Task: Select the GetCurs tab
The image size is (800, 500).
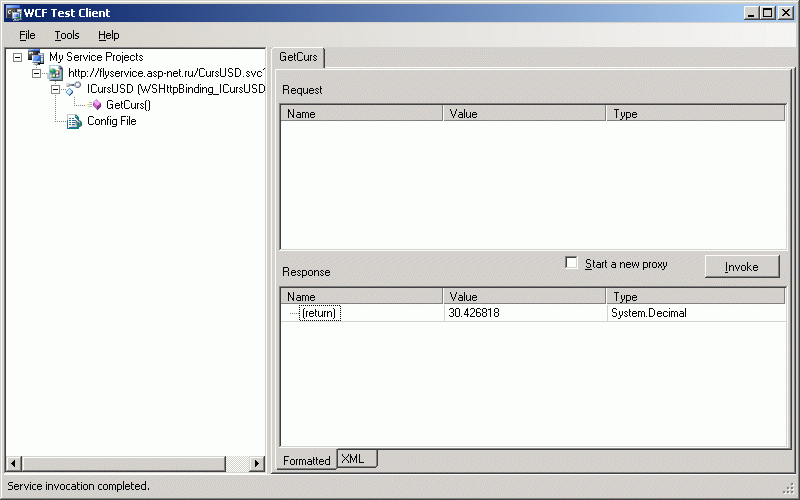Action: (x=298, y=57)
